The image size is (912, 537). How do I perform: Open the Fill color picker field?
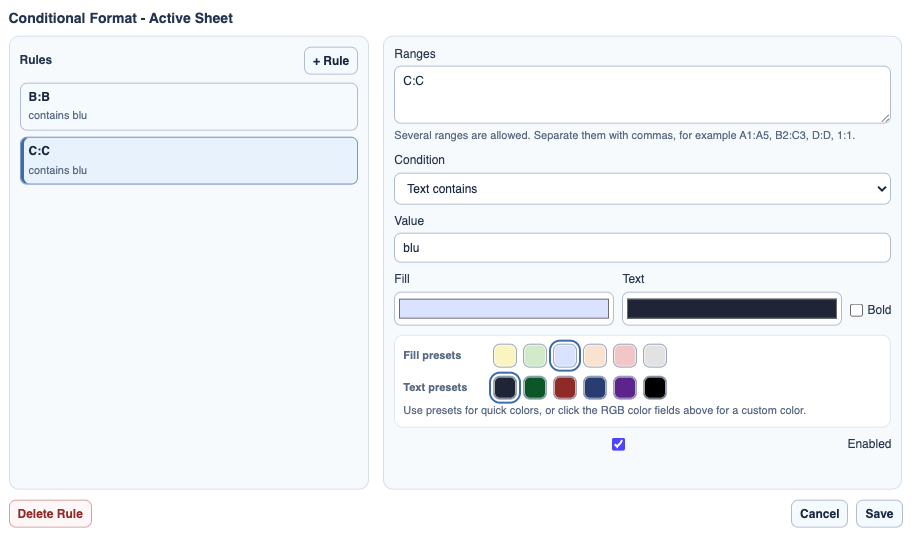pyautogui.click(x=504, y=309)
